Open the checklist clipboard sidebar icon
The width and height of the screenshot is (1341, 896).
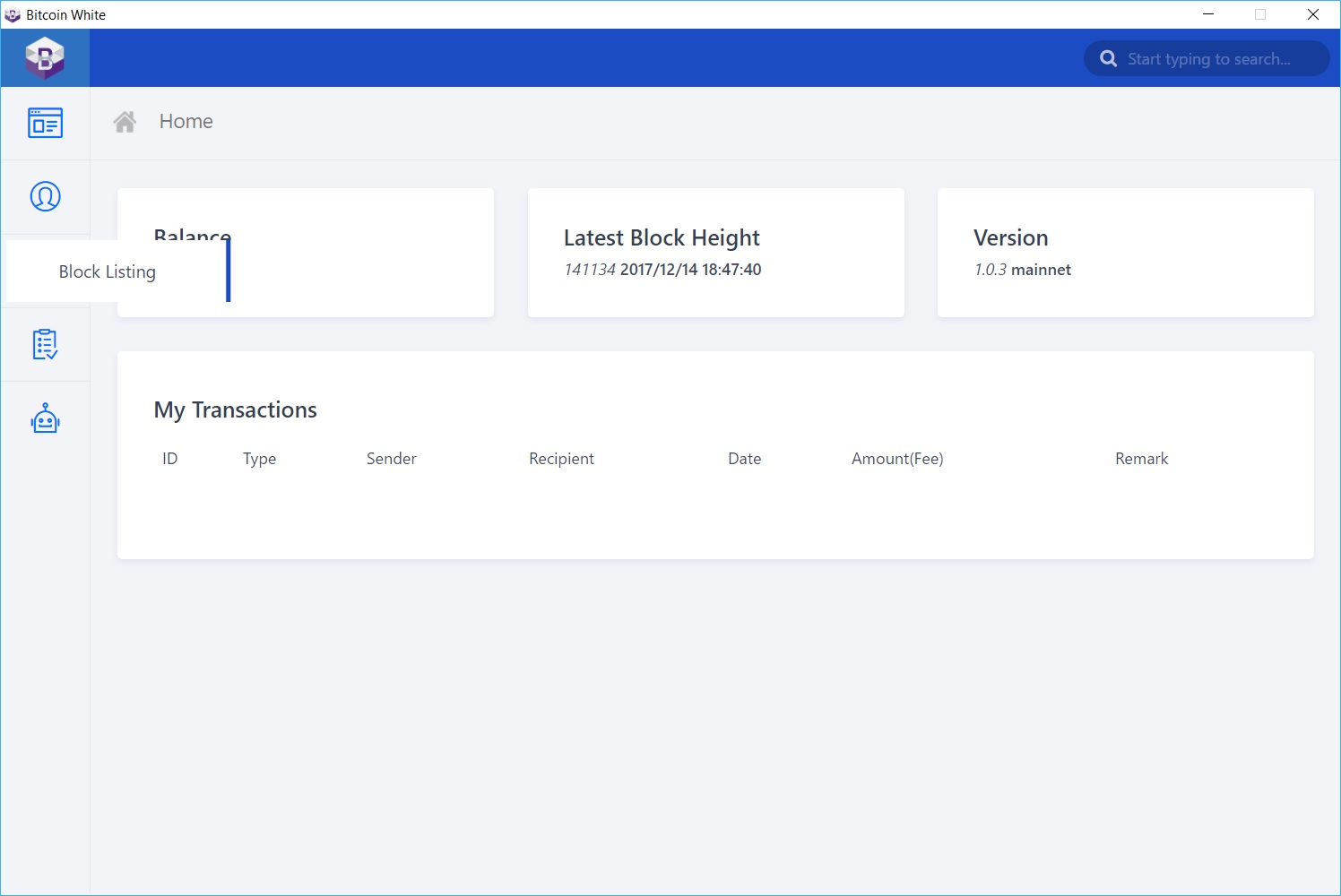45,344
